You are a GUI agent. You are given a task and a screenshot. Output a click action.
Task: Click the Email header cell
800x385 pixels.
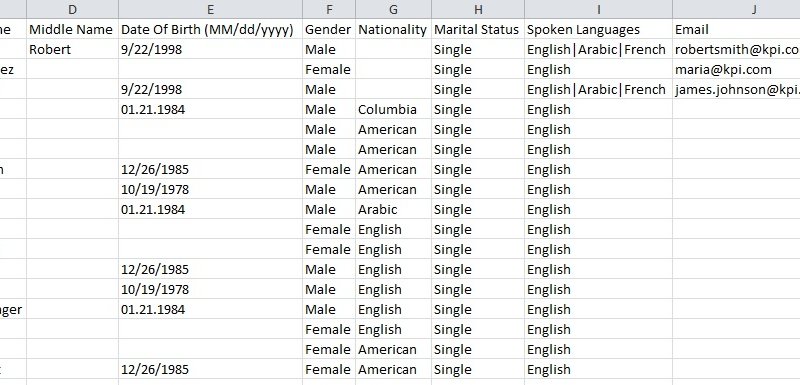click(736, 30)
